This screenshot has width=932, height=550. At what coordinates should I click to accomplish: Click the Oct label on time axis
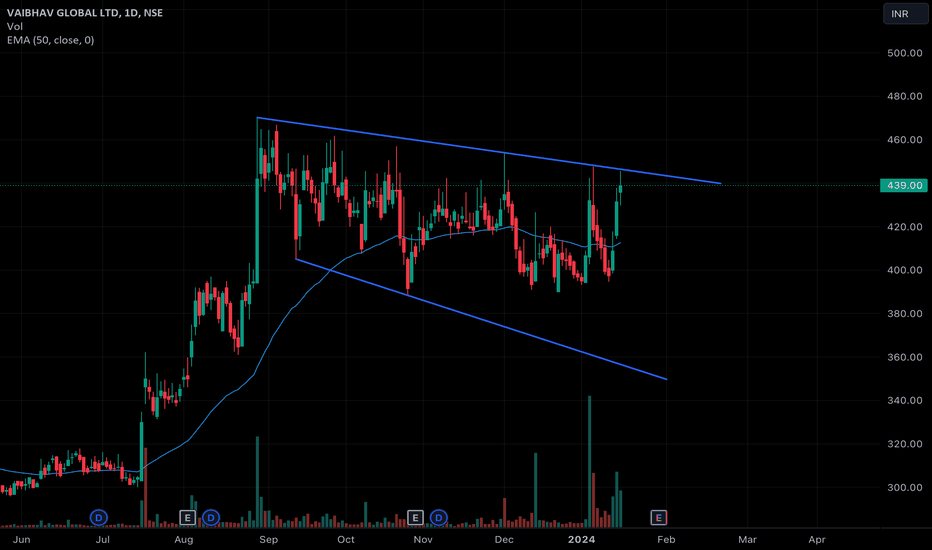tap(346, 539)
